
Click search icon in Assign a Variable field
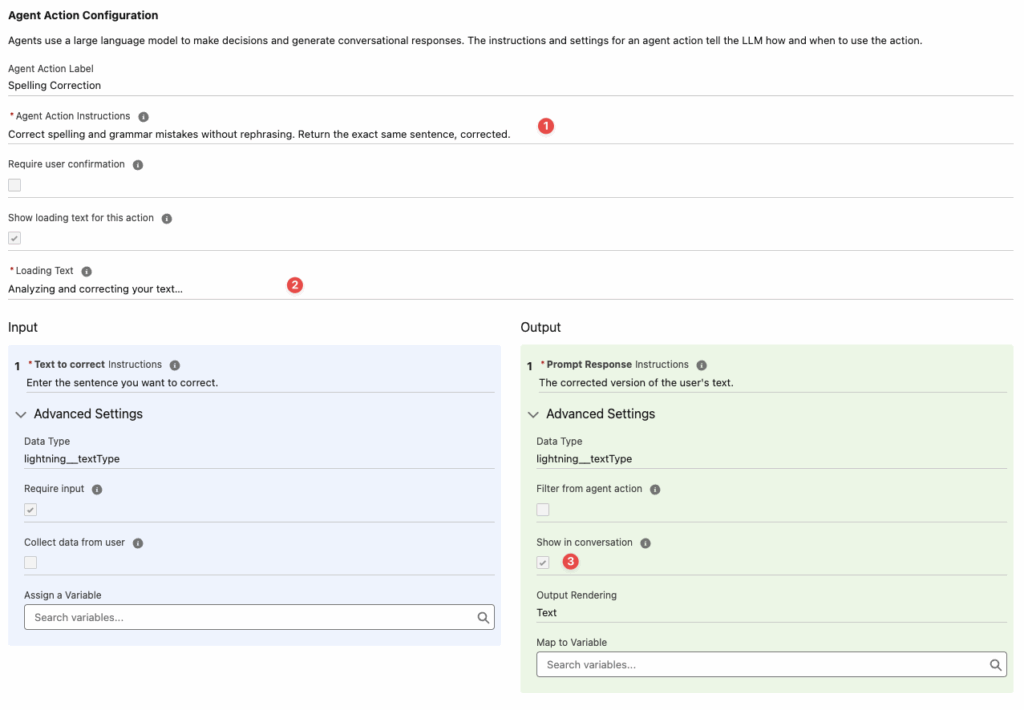[x=483, y=618]
